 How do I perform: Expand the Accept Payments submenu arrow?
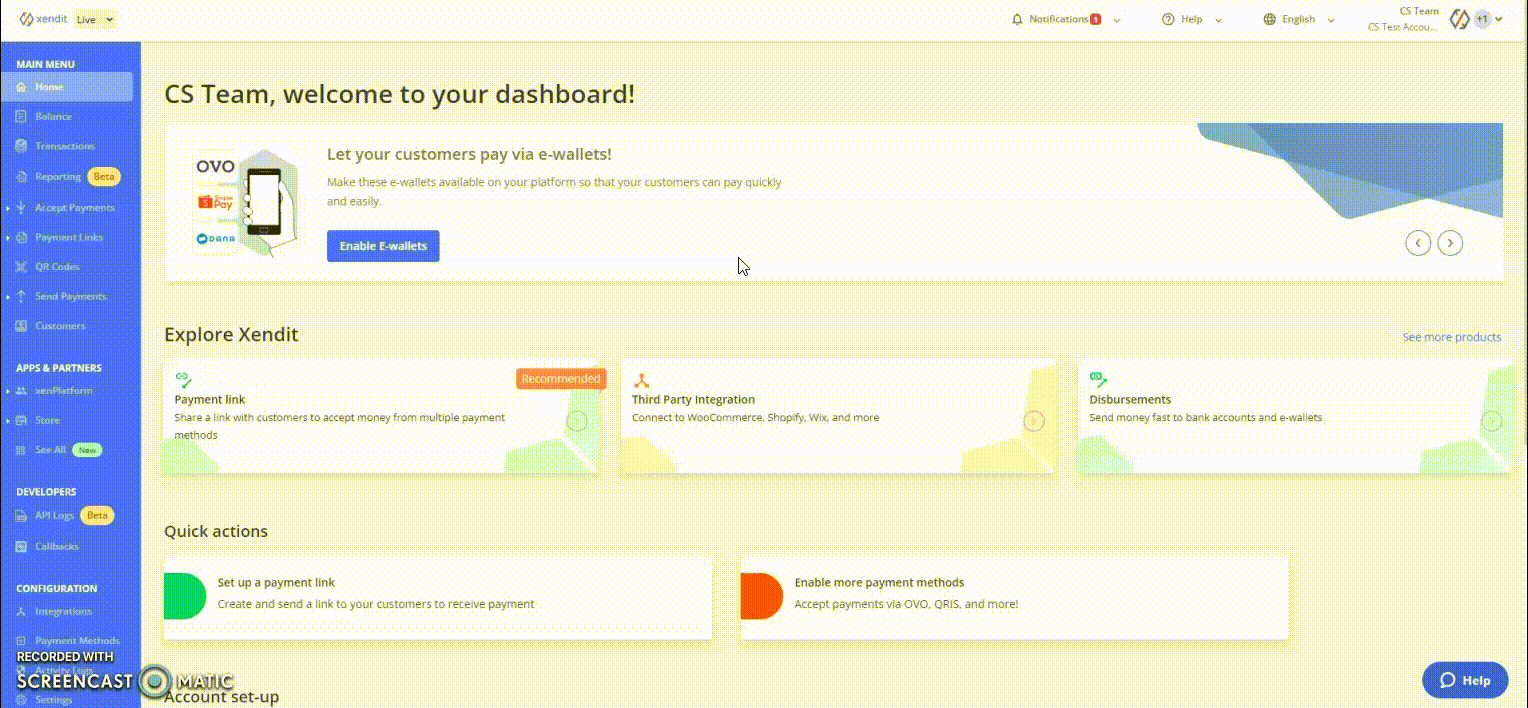[x=8, y=208]
